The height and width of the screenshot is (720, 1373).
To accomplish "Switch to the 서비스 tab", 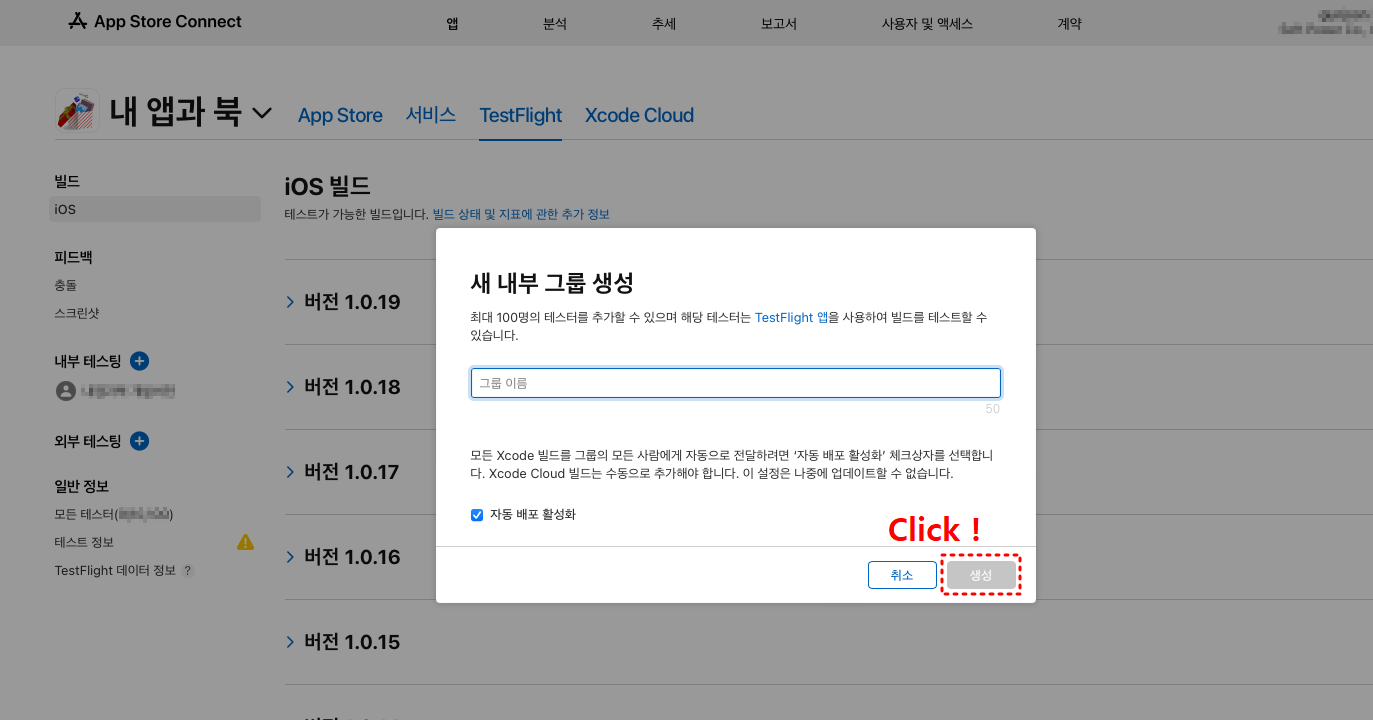I will coord(431,115).
